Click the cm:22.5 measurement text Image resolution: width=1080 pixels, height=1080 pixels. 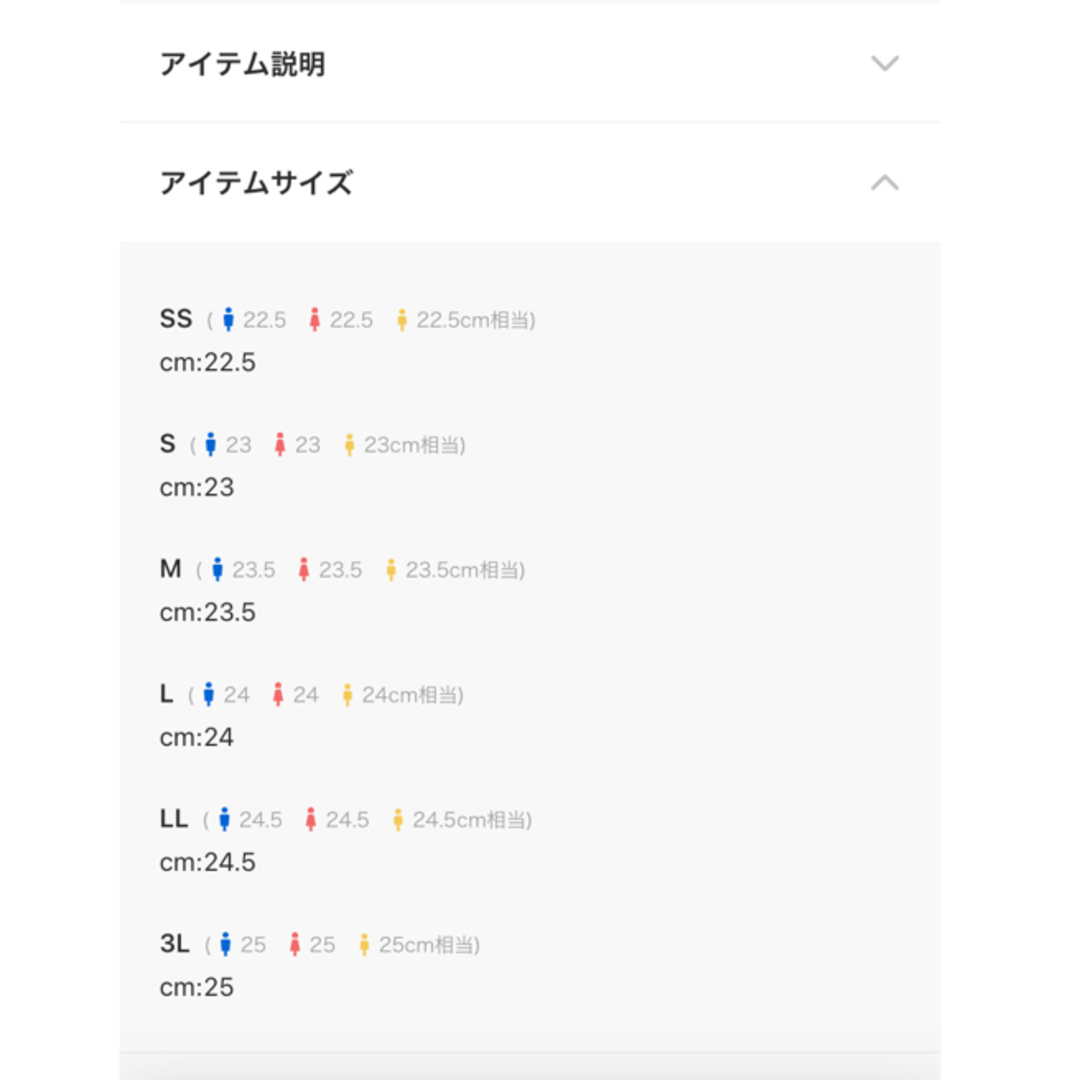(207, 362)
